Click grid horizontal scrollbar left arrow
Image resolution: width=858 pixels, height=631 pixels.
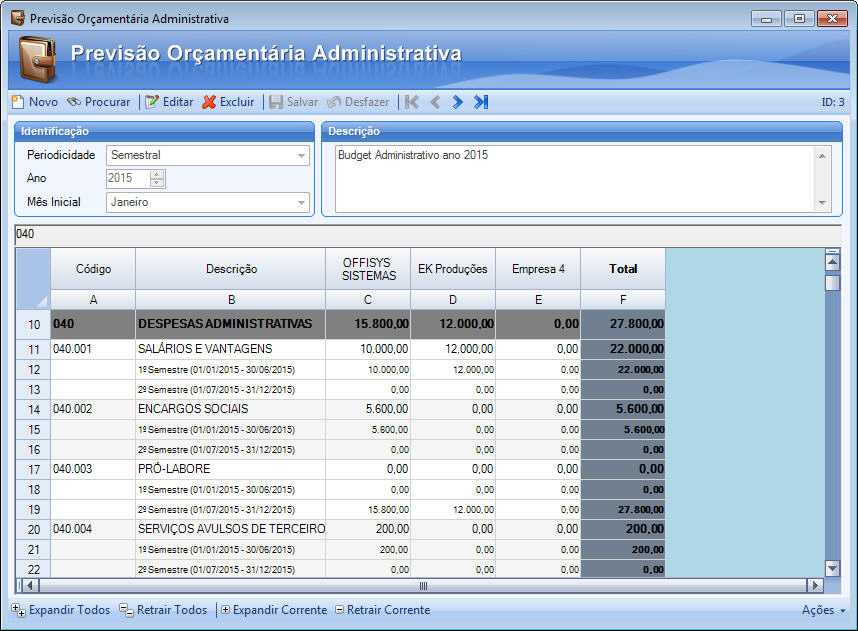tap(30, 586)
